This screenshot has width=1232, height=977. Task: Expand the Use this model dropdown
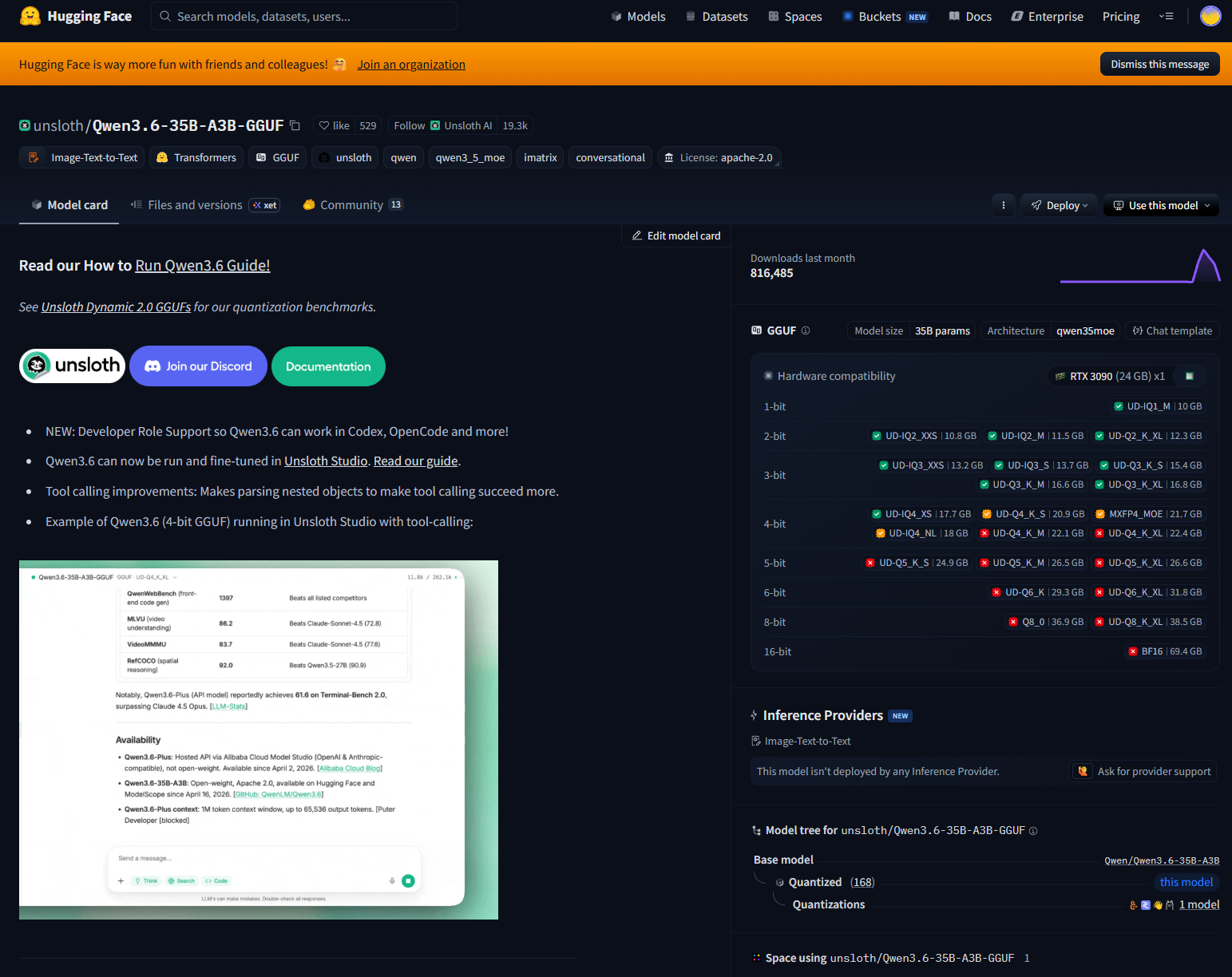pyautogui.click(x=1162, y=205)
